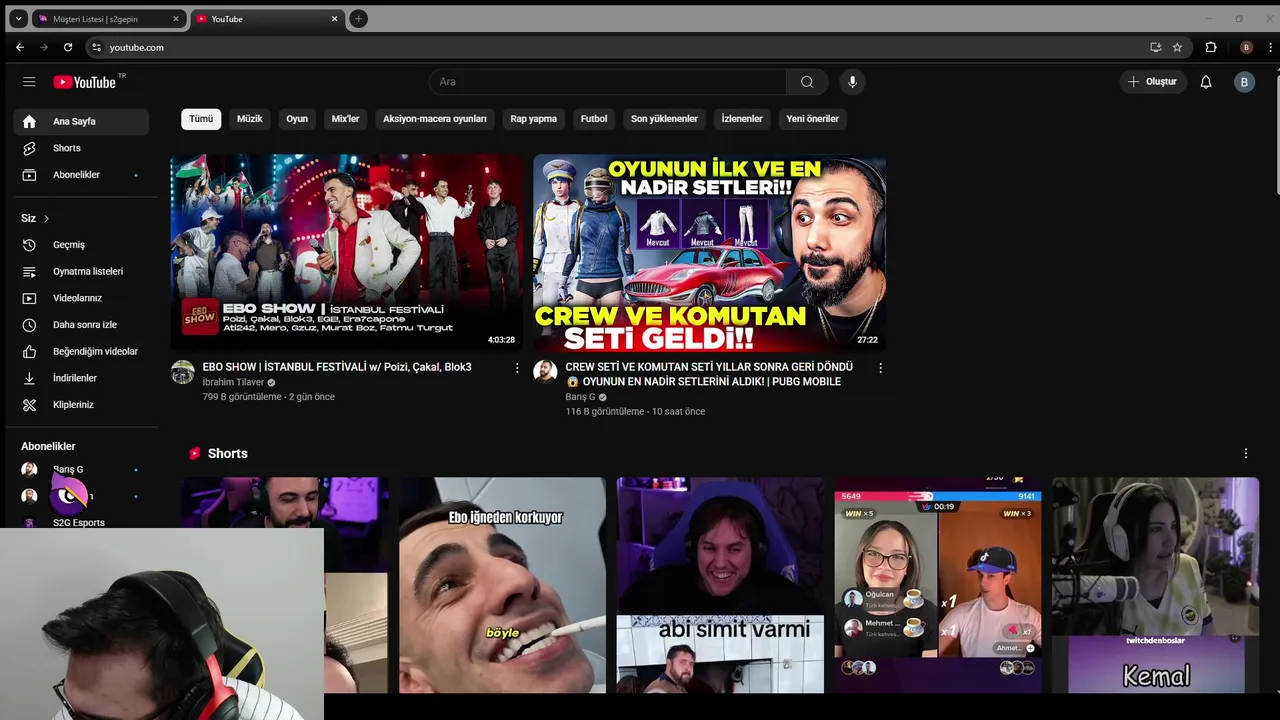Open Shorts shelf more options
This screenshot has width=1280, height=720.
pos(1246,453)
